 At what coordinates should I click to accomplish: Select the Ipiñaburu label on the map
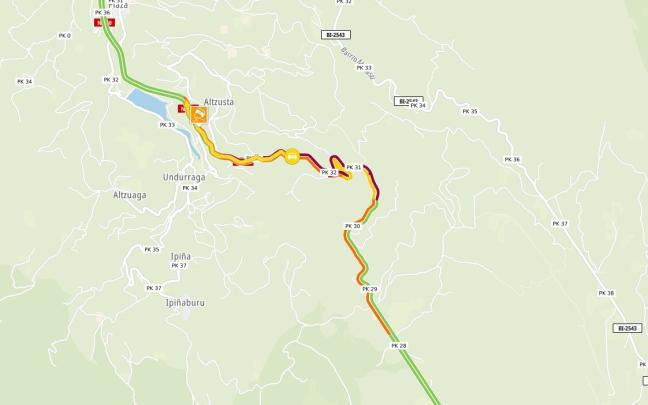[x=185, y=303]
